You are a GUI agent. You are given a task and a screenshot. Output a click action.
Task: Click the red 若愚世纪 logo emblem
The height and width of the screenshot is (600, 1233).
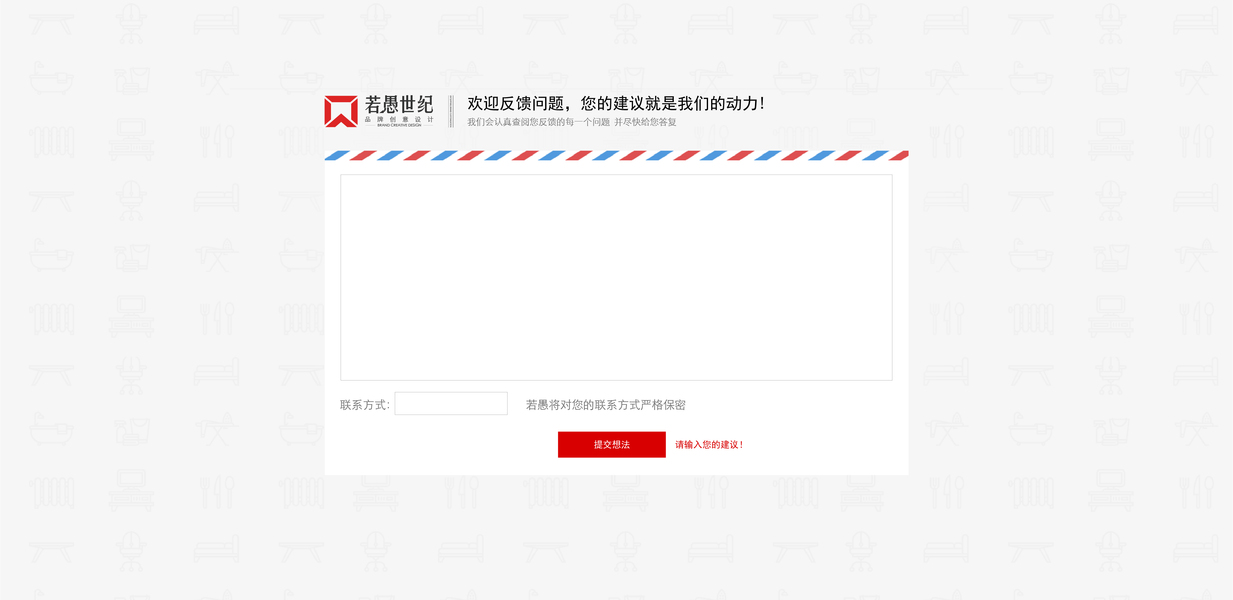341,111
